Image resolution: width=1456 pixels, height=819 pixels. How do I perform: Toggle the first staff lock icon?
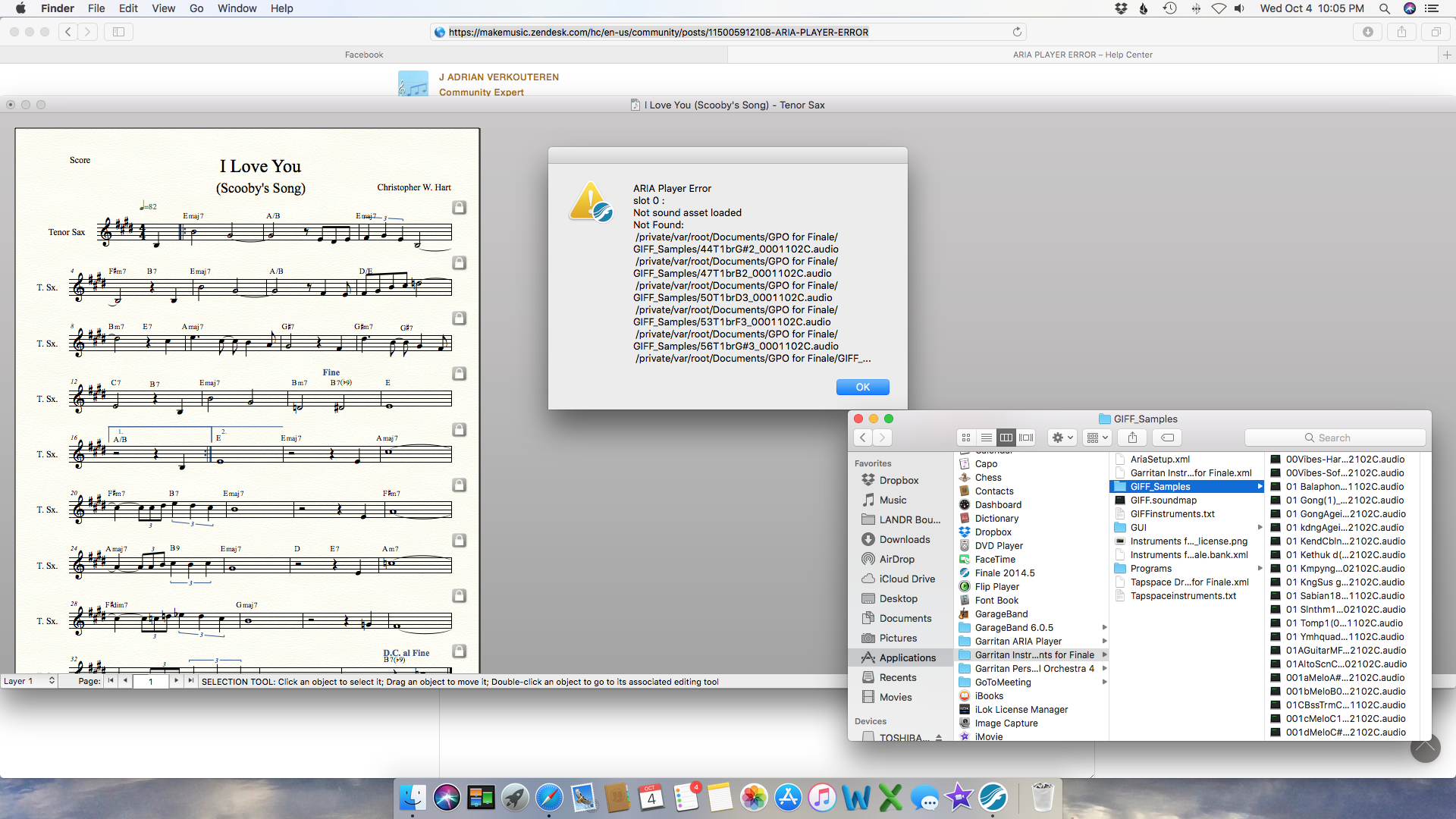pyautogui.click(x=459, y=207)
